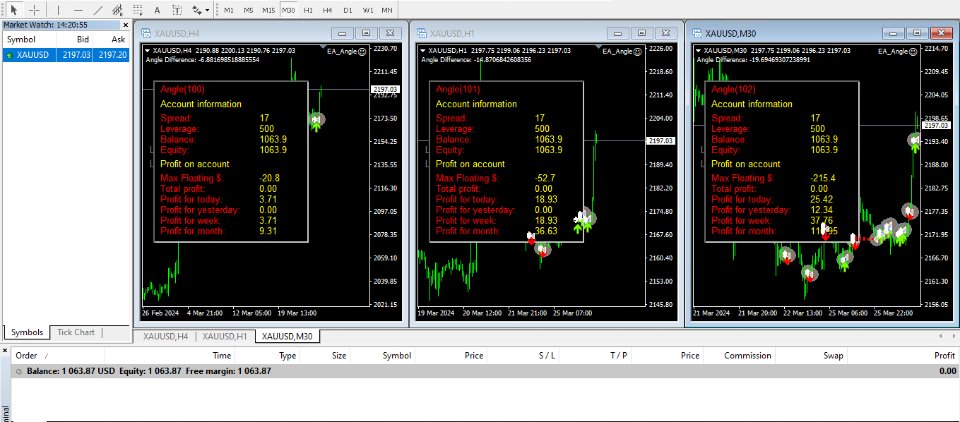This screenshot has height=422, width=960.
Task: Open the Arrows tool dropdown arrow
Action: coord(208,10)
